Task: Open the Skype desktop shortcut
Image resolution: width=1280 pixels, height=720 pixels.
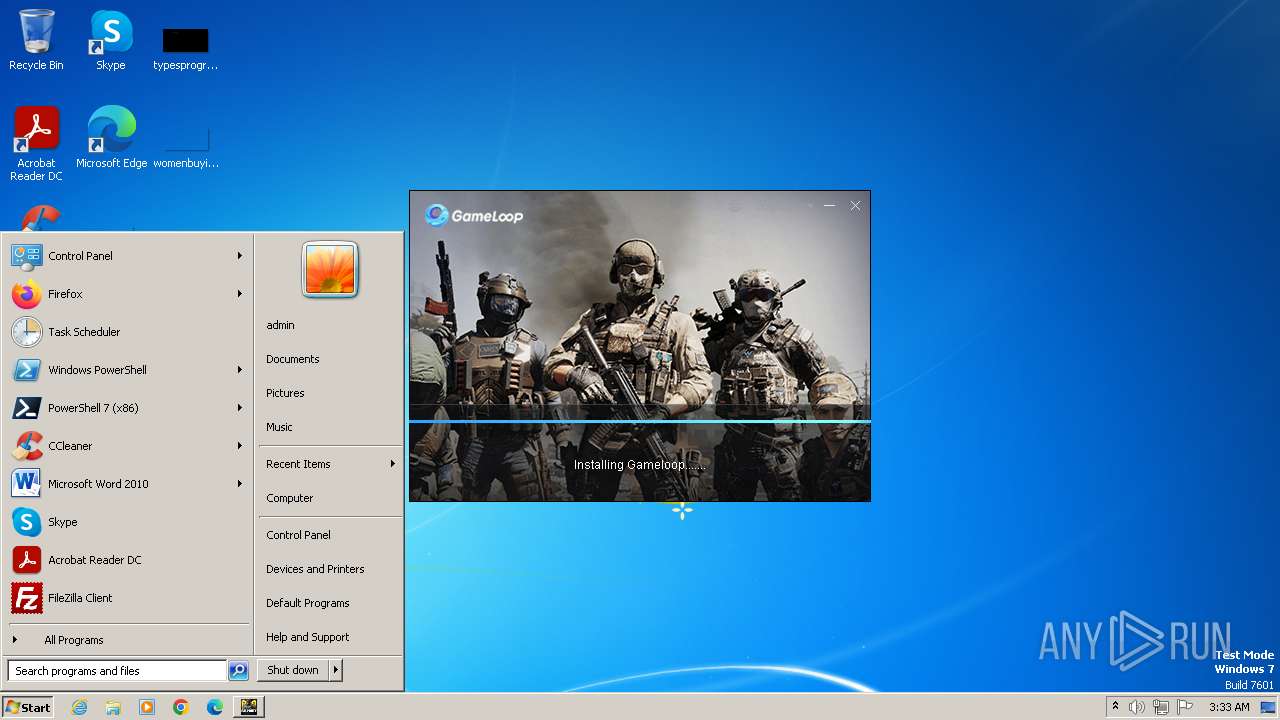Action: coord(111,40)
